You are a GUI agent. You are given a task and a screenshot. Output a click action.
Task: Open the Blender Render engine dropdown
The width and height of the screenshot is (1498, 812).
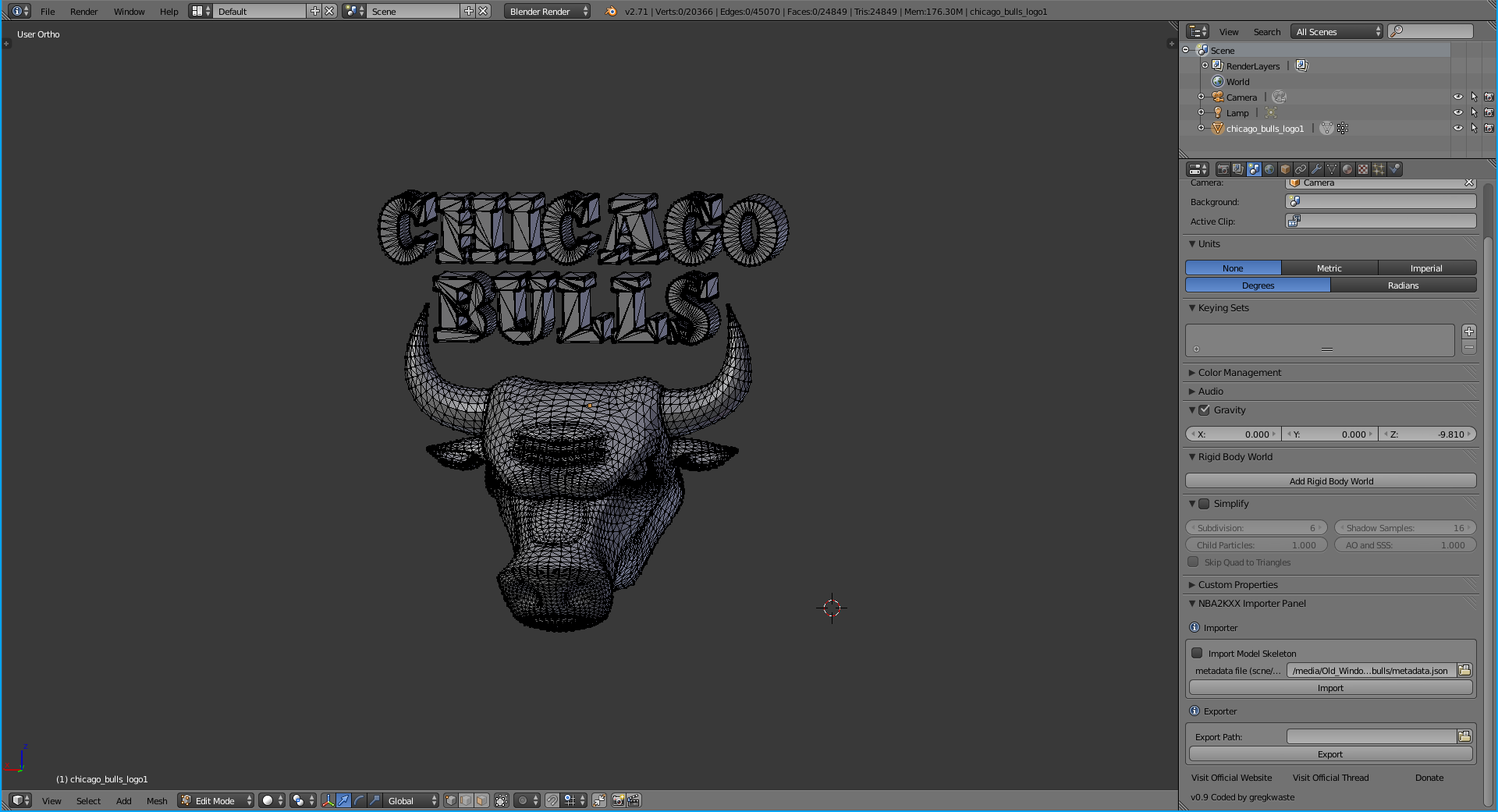[547, 11]
